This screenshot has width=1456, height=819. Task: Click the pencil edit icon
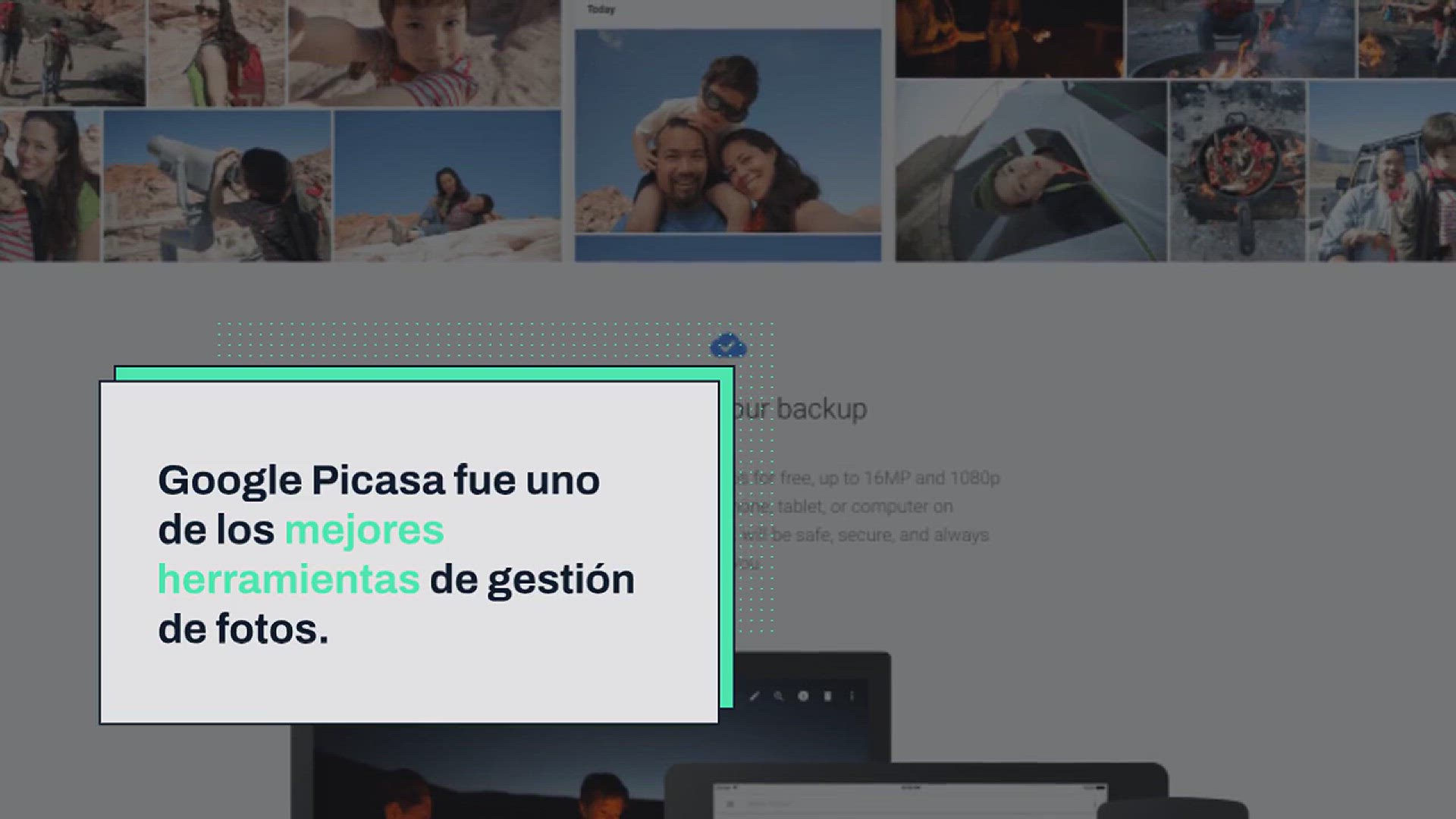(x=754, y=695)
